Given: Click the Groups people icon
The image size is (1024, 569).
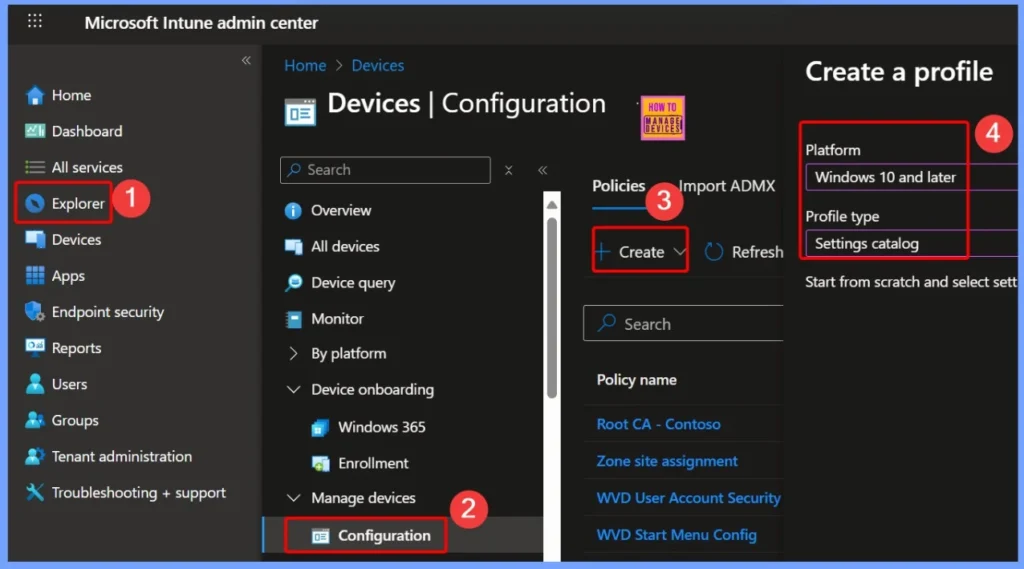Looking at the screenshot, I should coord(35,420).
